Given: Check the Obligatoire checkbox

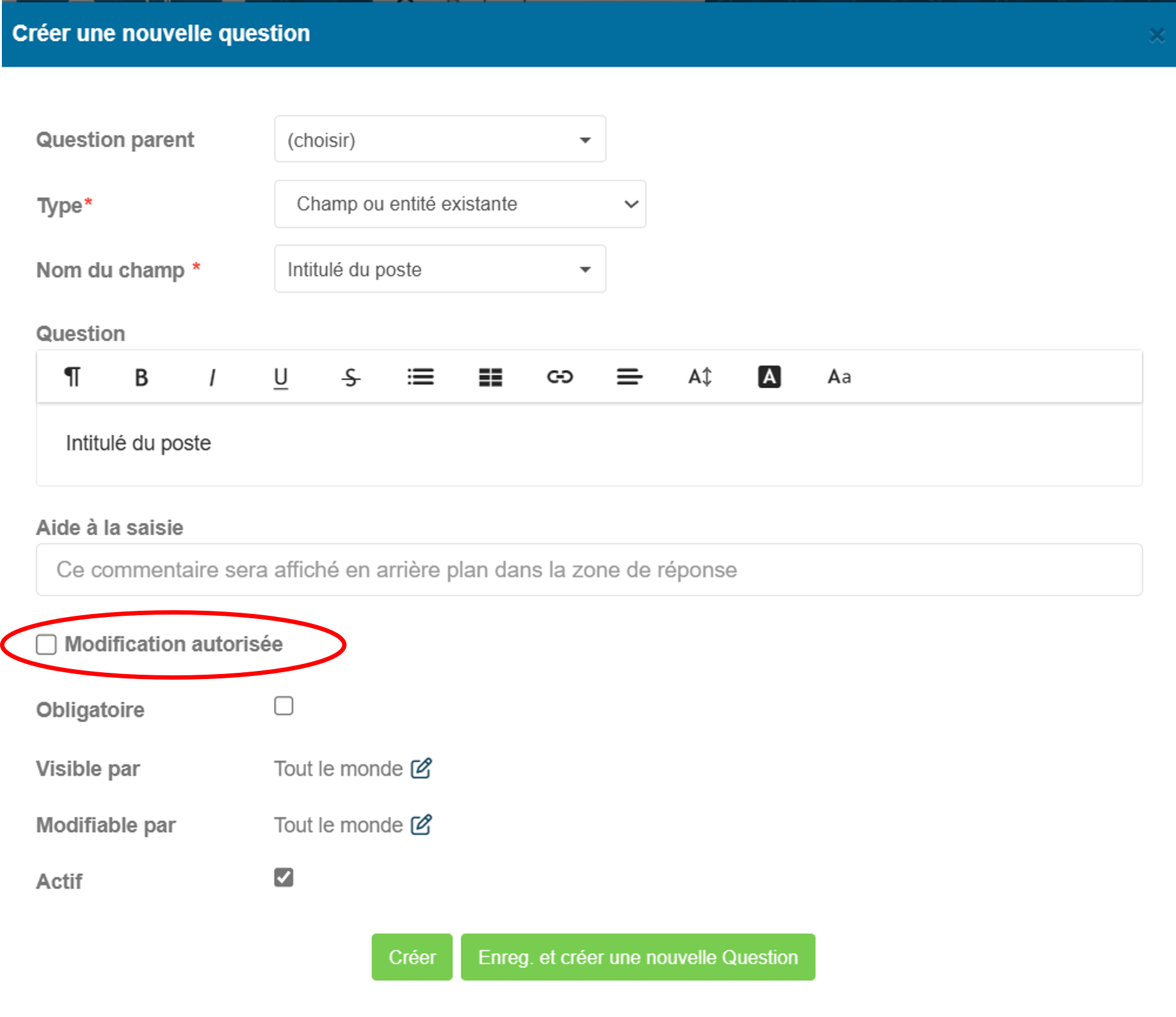Looking at the screenshot, I should click(x=284, y=706).
